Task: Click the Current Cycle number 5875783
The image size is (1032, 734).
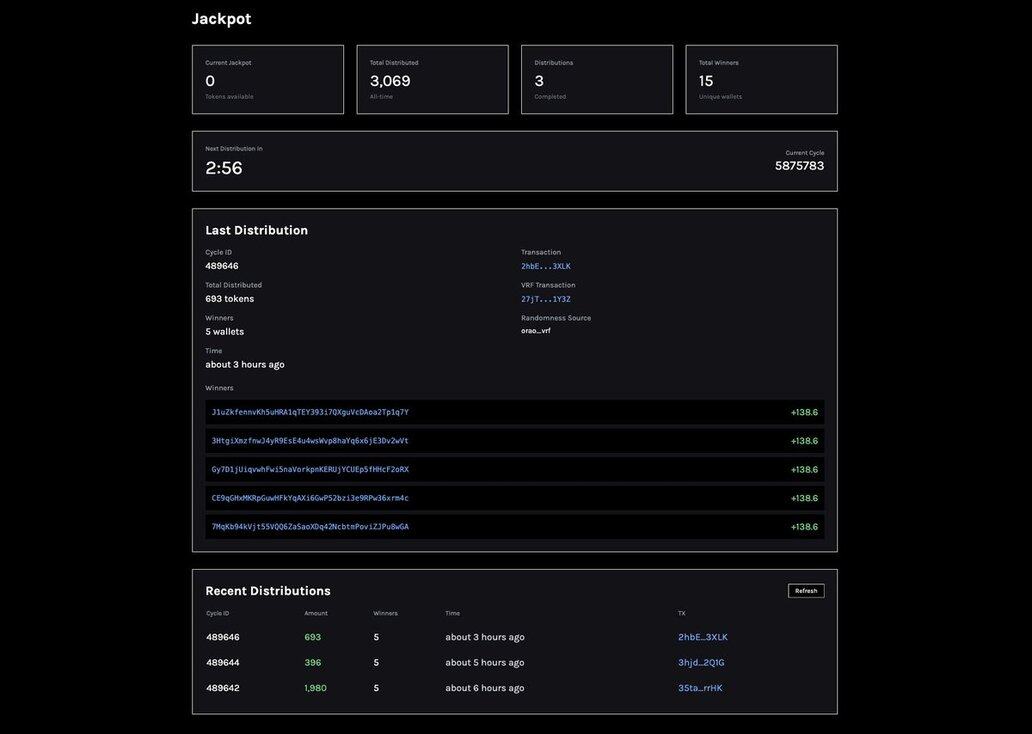Action: tap(799, 166)
